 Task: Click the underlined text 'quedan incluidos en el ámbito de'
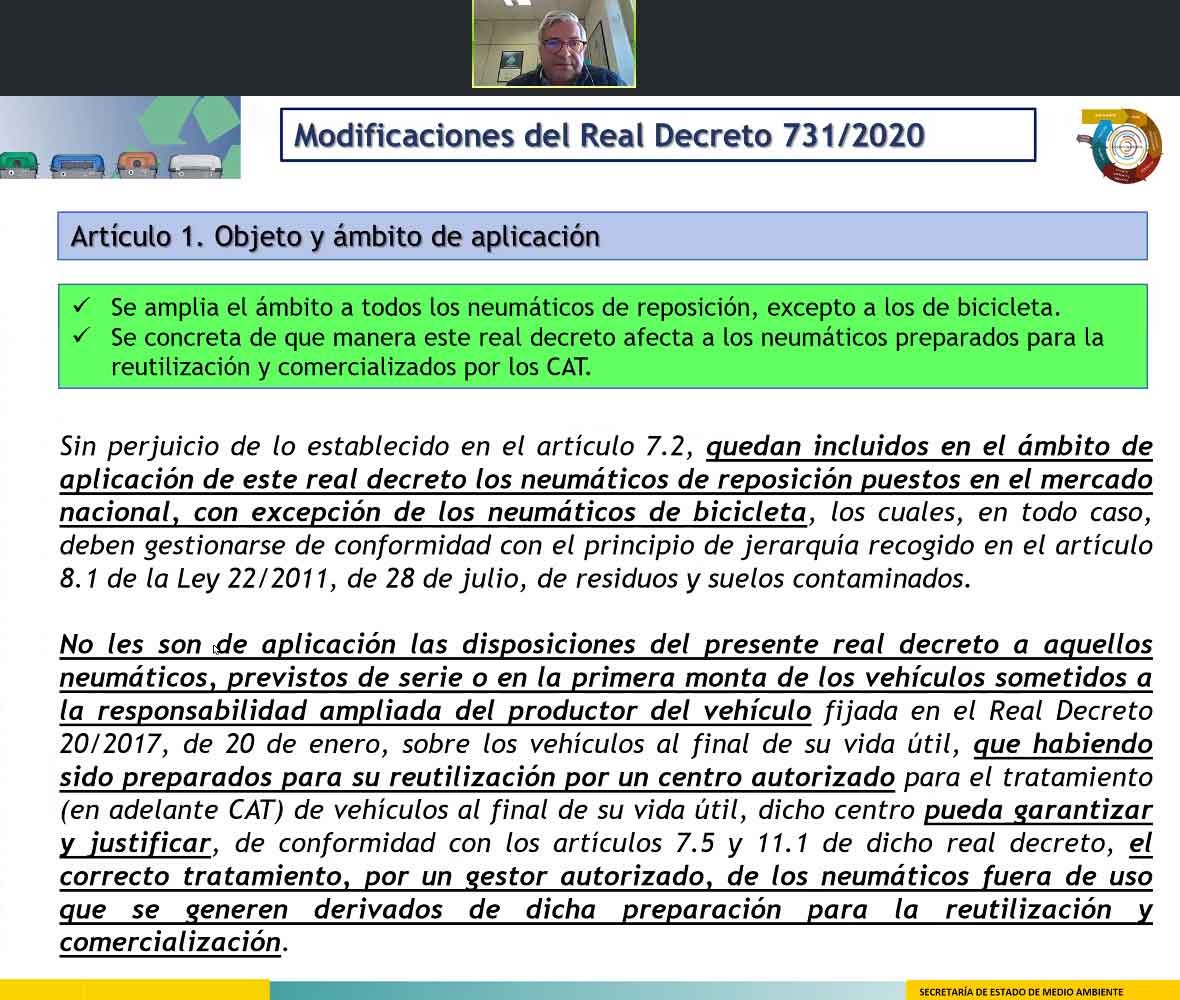click(x=929, y=446)
